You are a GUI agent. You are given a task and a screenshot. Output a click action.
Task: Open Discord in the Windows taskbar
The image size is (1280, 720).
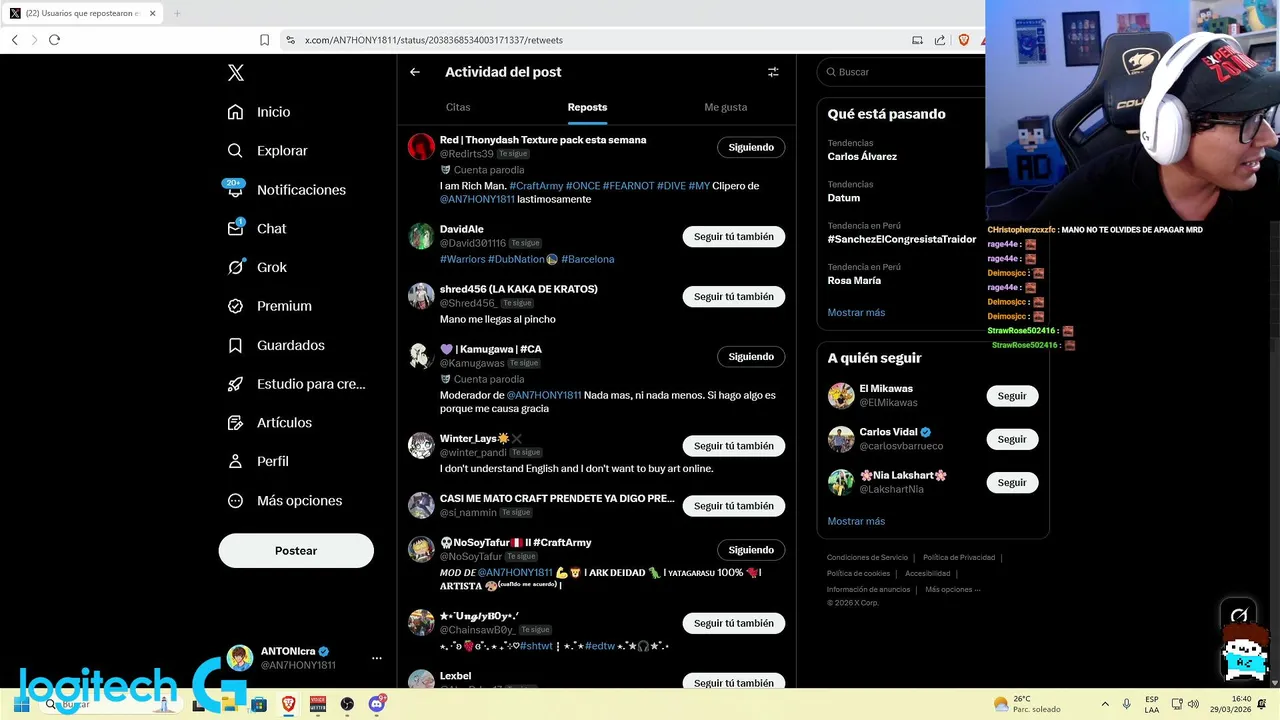[377, 704]
